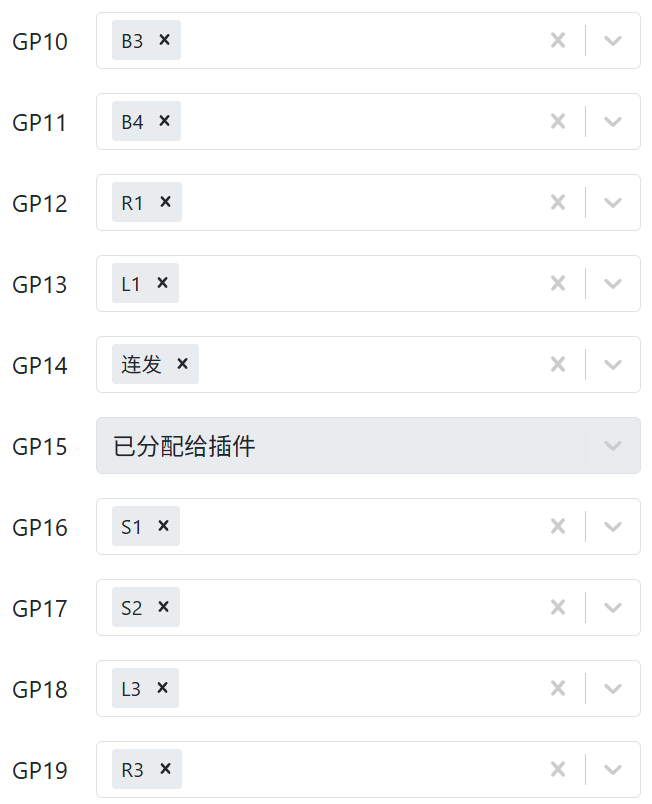Remove the S2 tag from GP17

point(163,607)
